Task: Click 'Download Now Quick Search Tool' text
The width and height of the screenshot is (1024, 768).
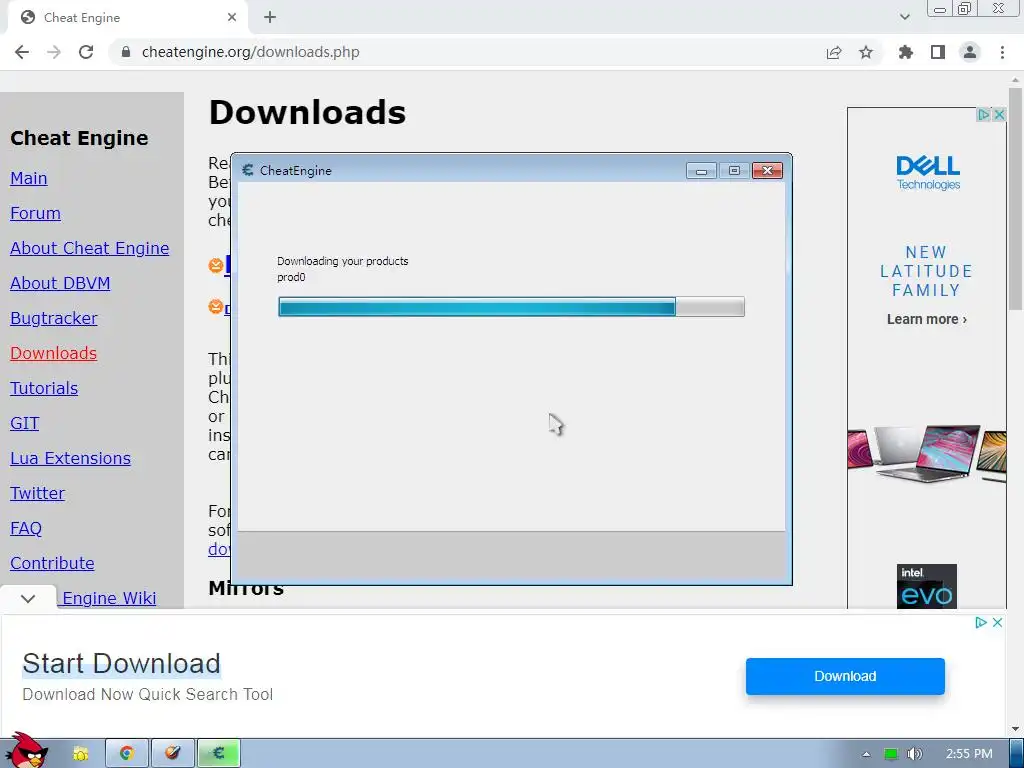Action: [148, 694]
